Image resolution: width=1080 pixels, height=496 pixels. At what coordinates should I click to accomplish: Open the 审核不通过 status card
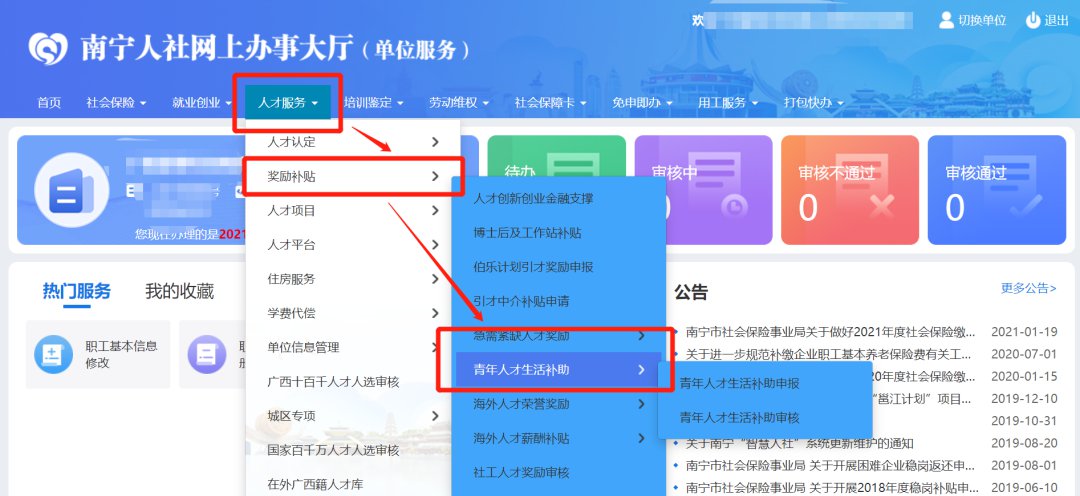click(x=850, y=190)
